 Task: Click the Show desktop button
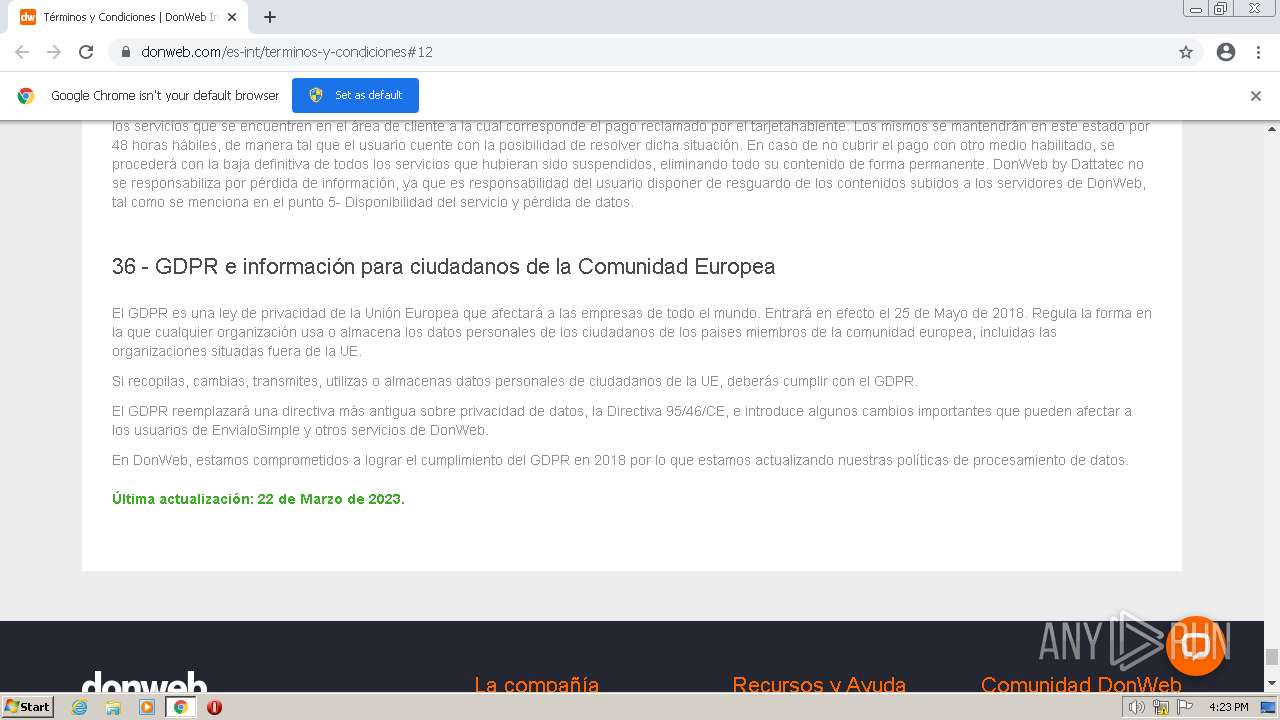[x=1269, y=707]
